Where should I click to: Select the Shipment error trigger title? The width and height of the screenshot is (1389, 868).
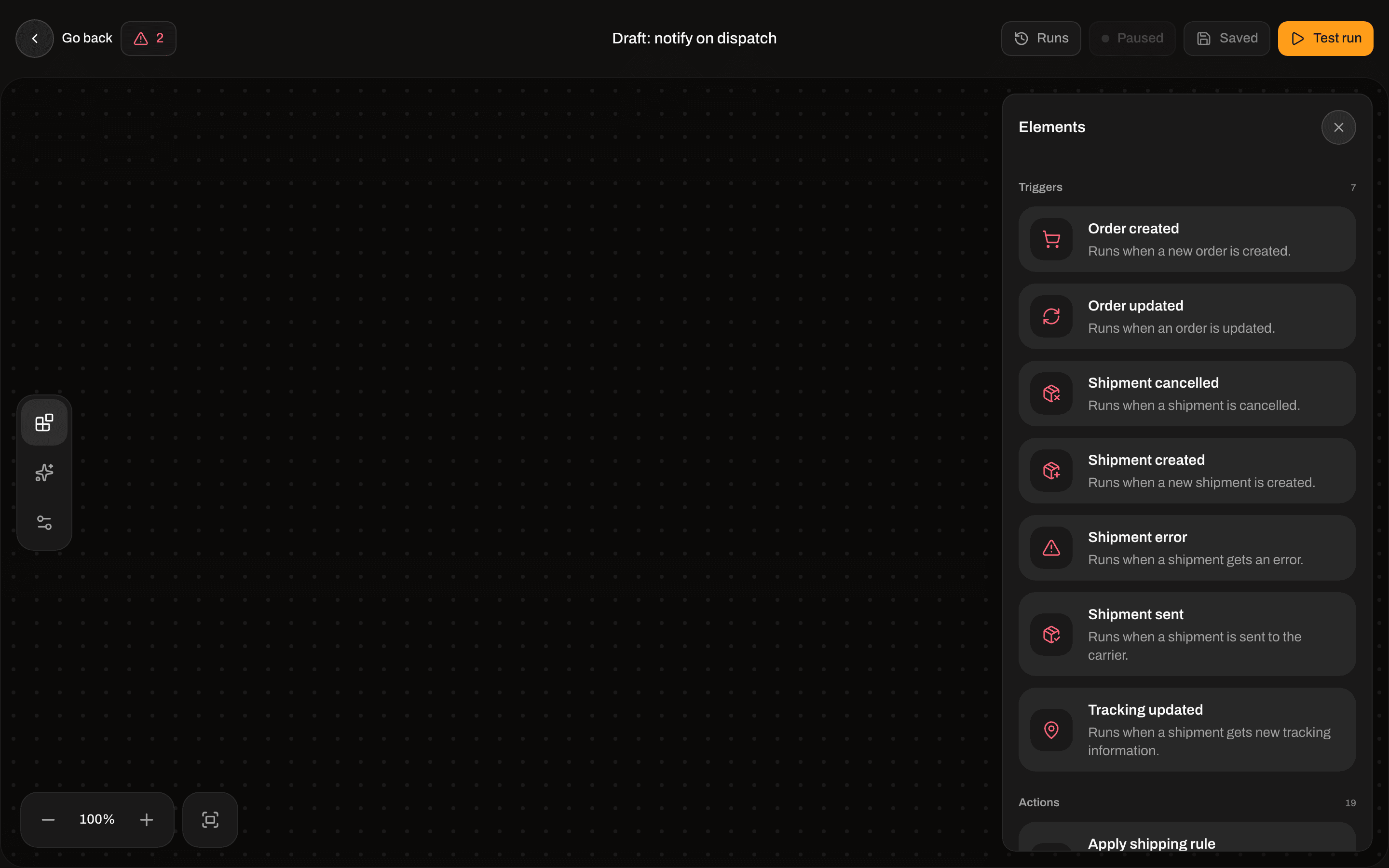(1138, 537)
